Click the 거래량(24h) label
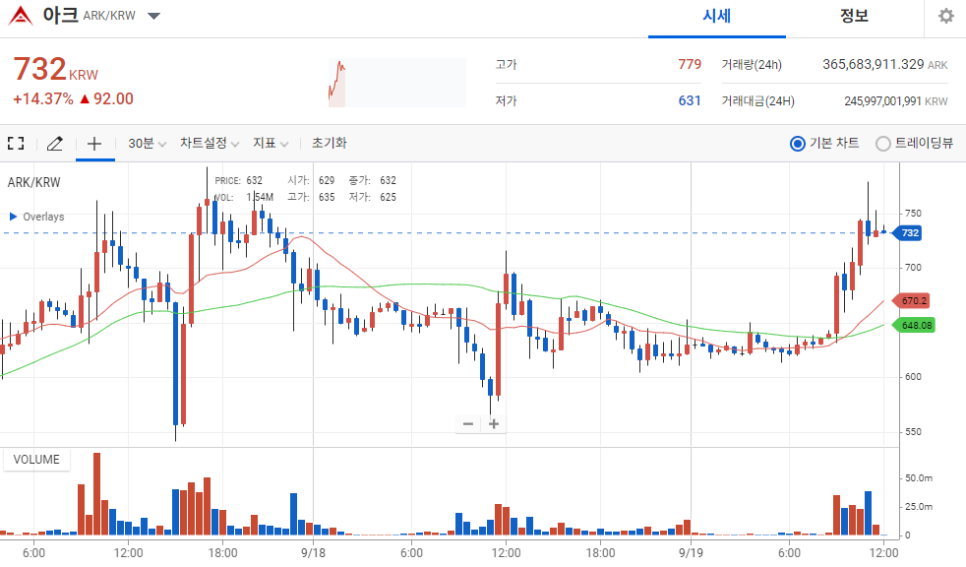 pyautogui.click(x=752, y=64)
